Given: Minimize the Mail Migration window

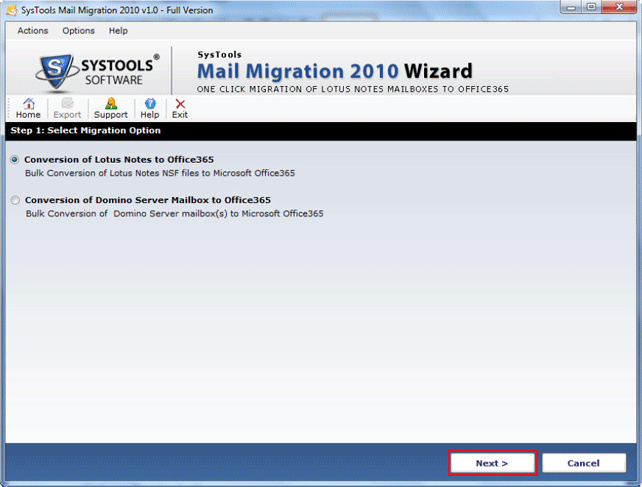Looking at the screenshot, I should click(x=571, y=7).
